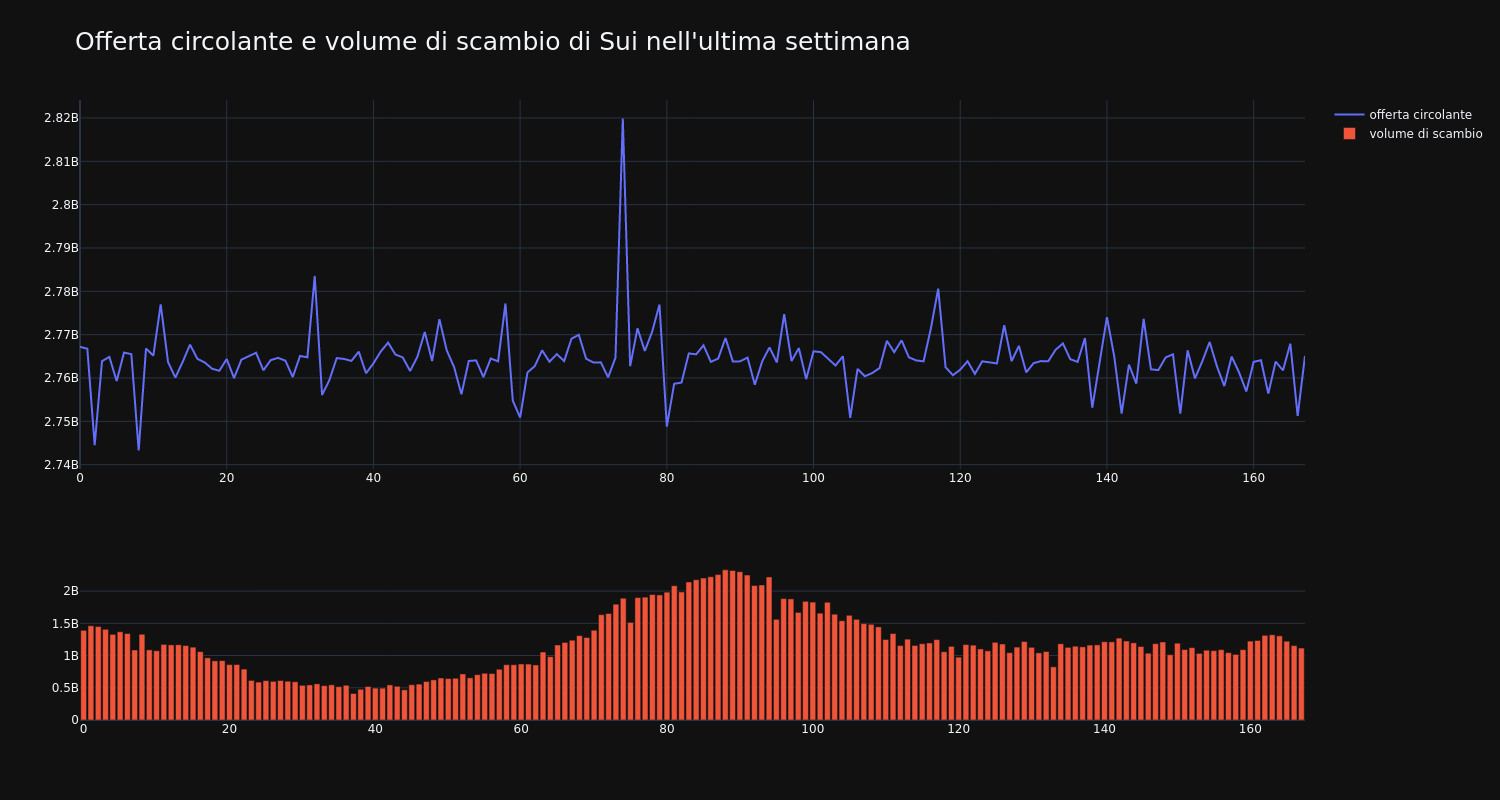Click the 0.5B label on volume axis
The image size is (1500, 800).
(65, 688)
